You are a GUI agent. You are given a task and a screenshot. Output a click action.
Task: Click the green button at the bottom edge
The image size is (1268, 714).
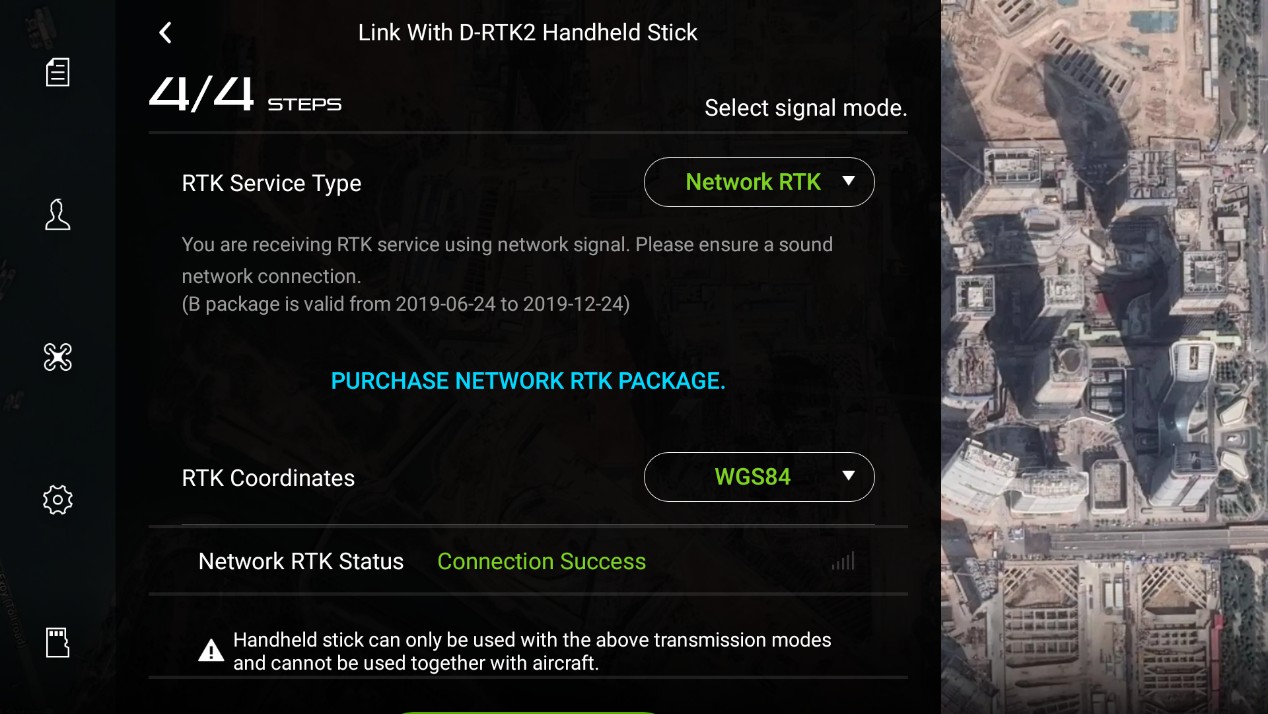[528, 711]
